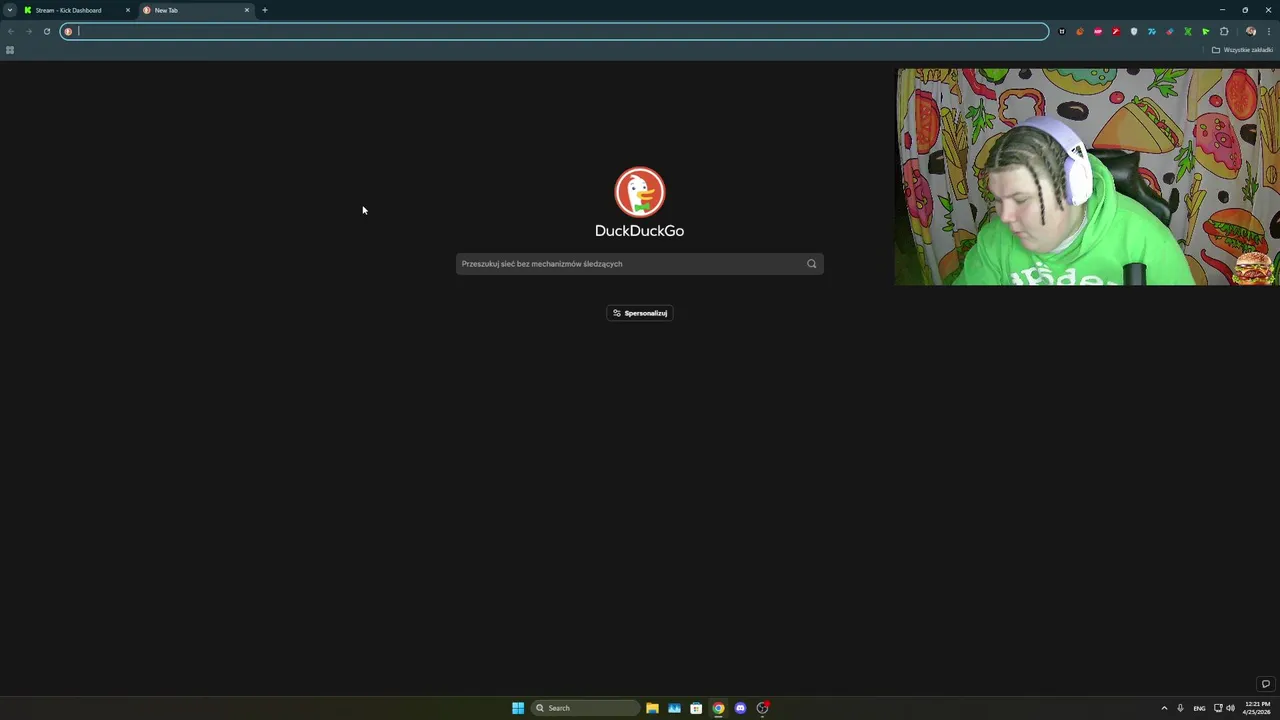
Task: Open the Extensions puzzle piece menu
Action: 1224,31
